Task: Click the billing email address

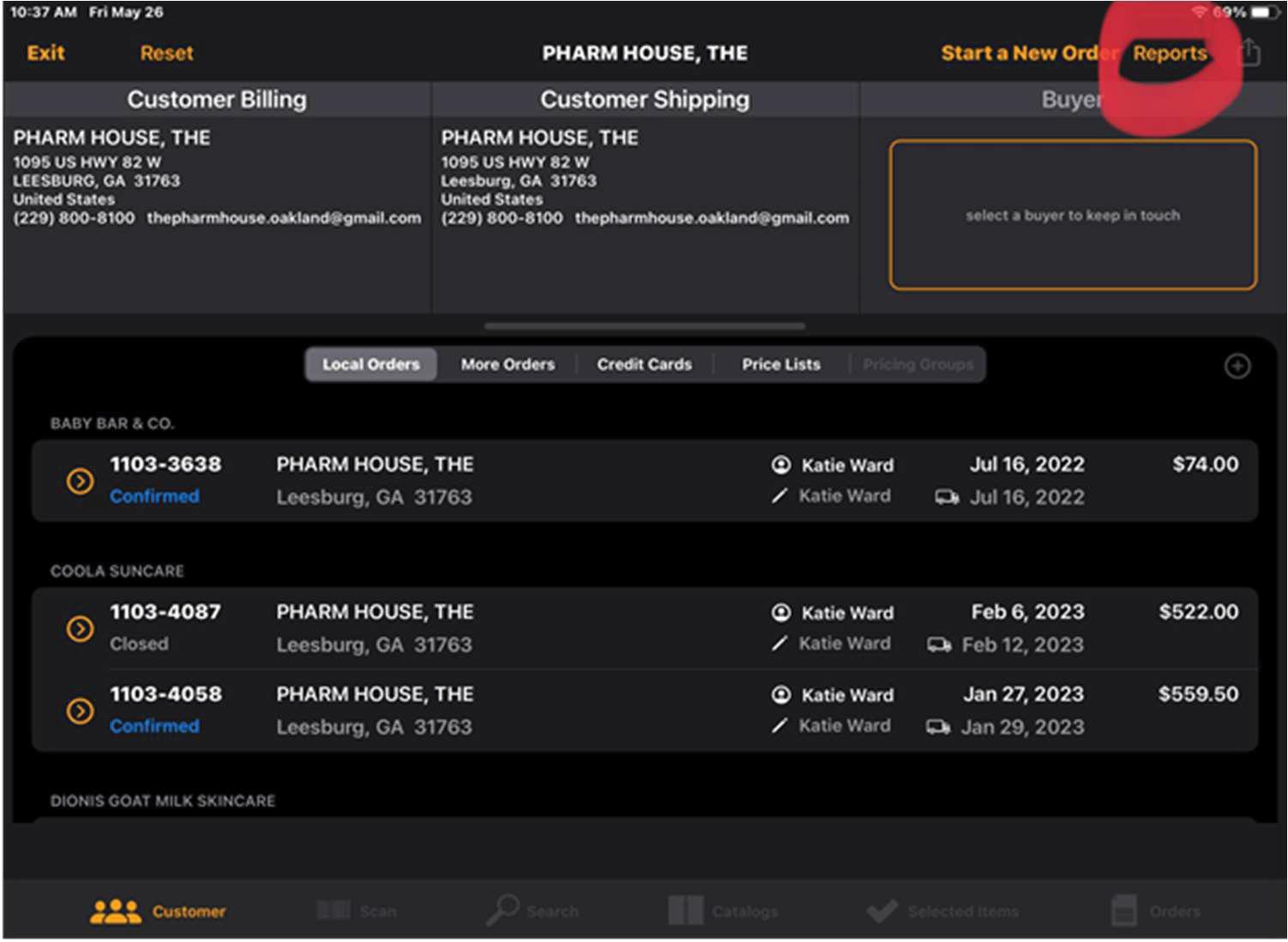Action: coord(284,218)
